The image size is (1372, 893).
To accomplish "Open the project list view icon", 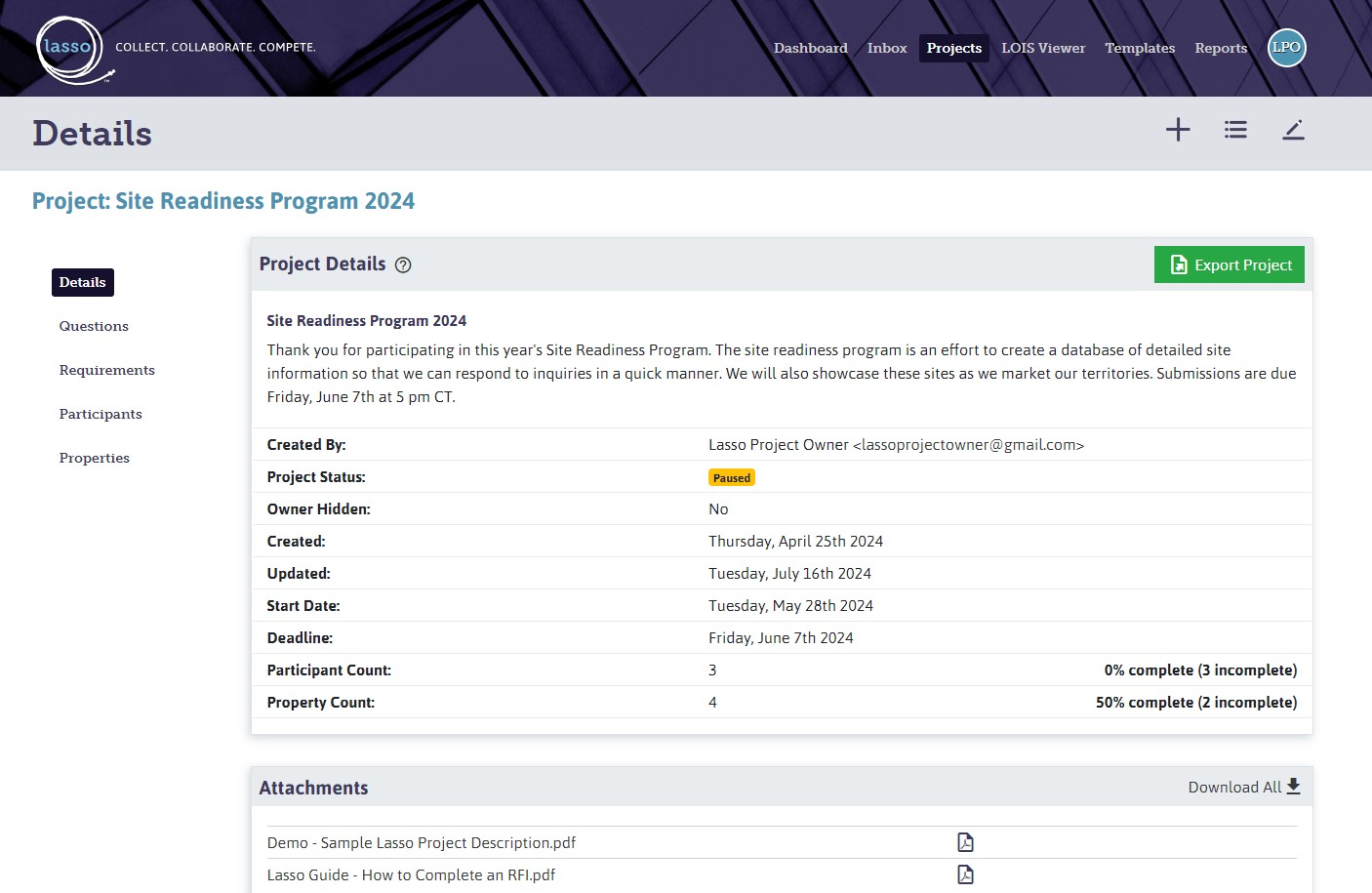I will point(1235,129).
